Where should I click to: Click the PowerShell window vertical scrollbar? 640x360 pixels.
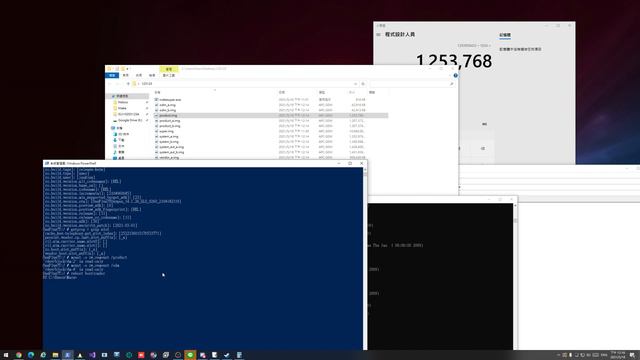click(x=365, y=258)
